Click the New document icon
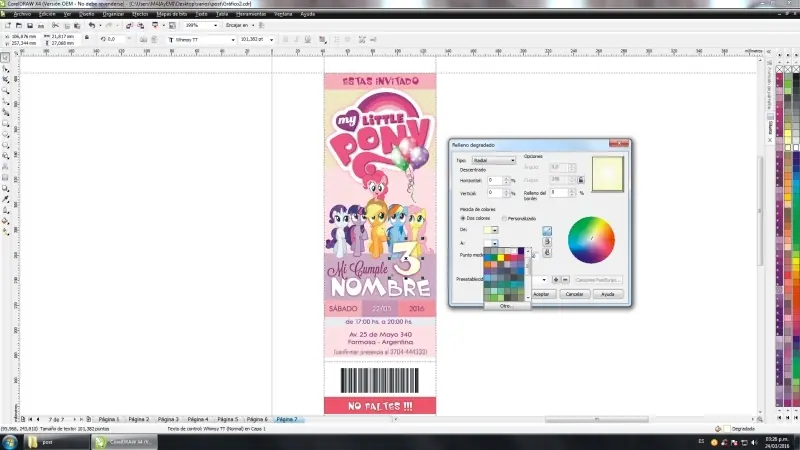The width and height of the screenshot is (800, 450). click(x=8, y=25)
